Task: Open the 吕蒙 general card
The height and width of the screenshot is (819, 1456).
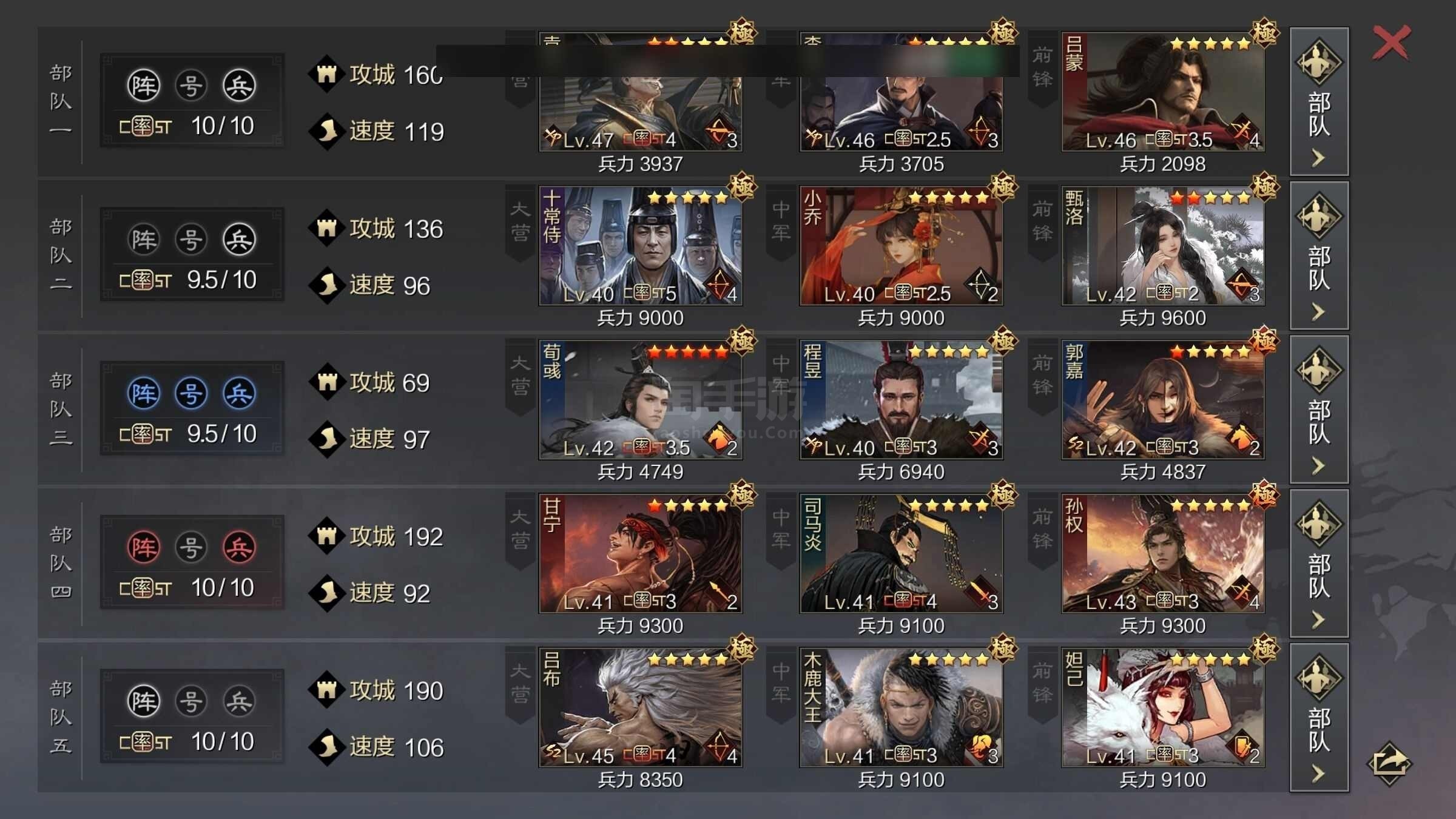Action: (x=1163, y=92)
